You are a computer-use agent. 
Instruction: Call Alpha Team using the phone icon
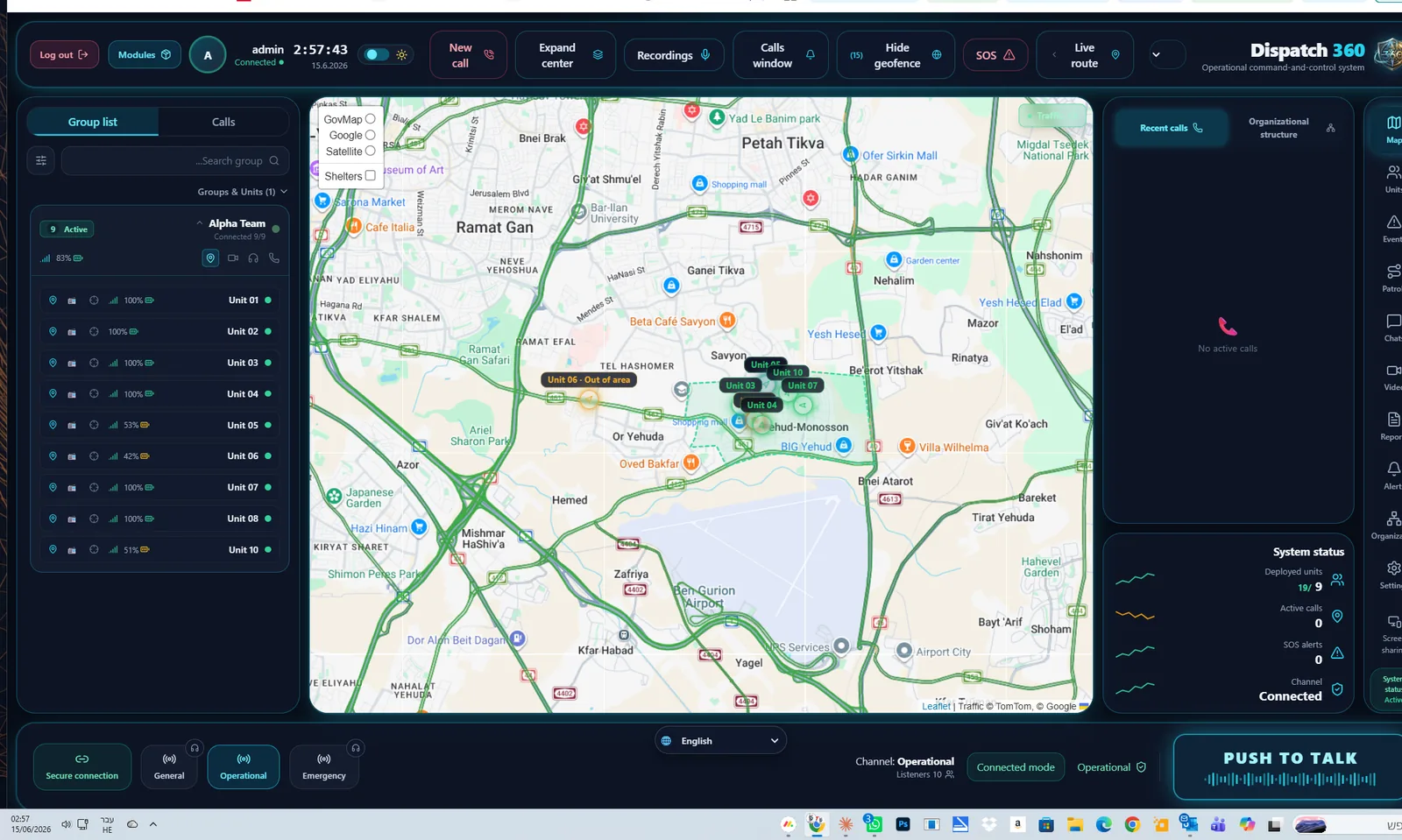tap(274, 258)
